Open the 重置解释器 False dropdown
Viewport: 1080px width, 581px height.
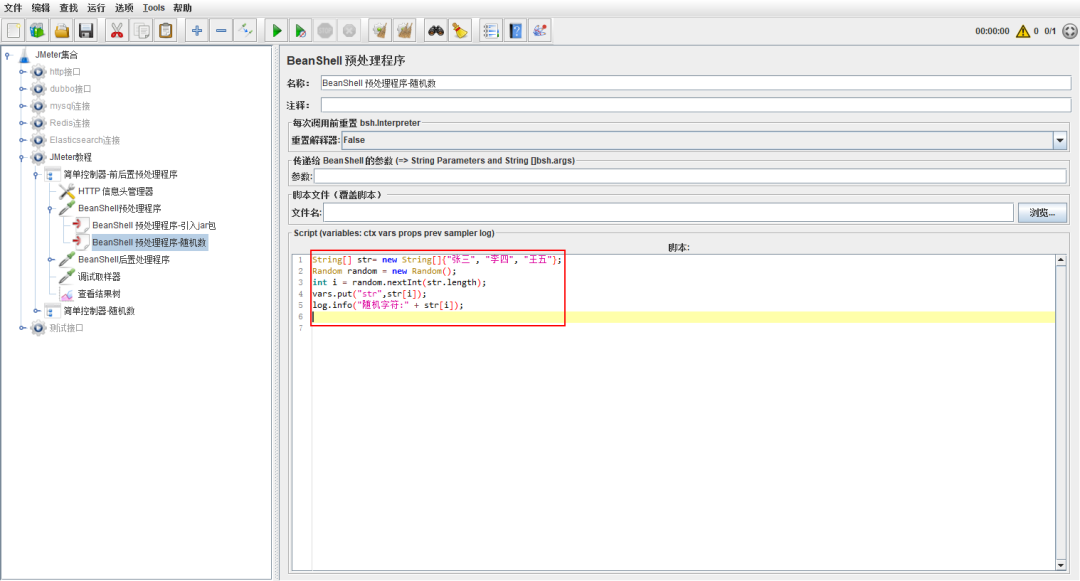[x=1059, y=140]
